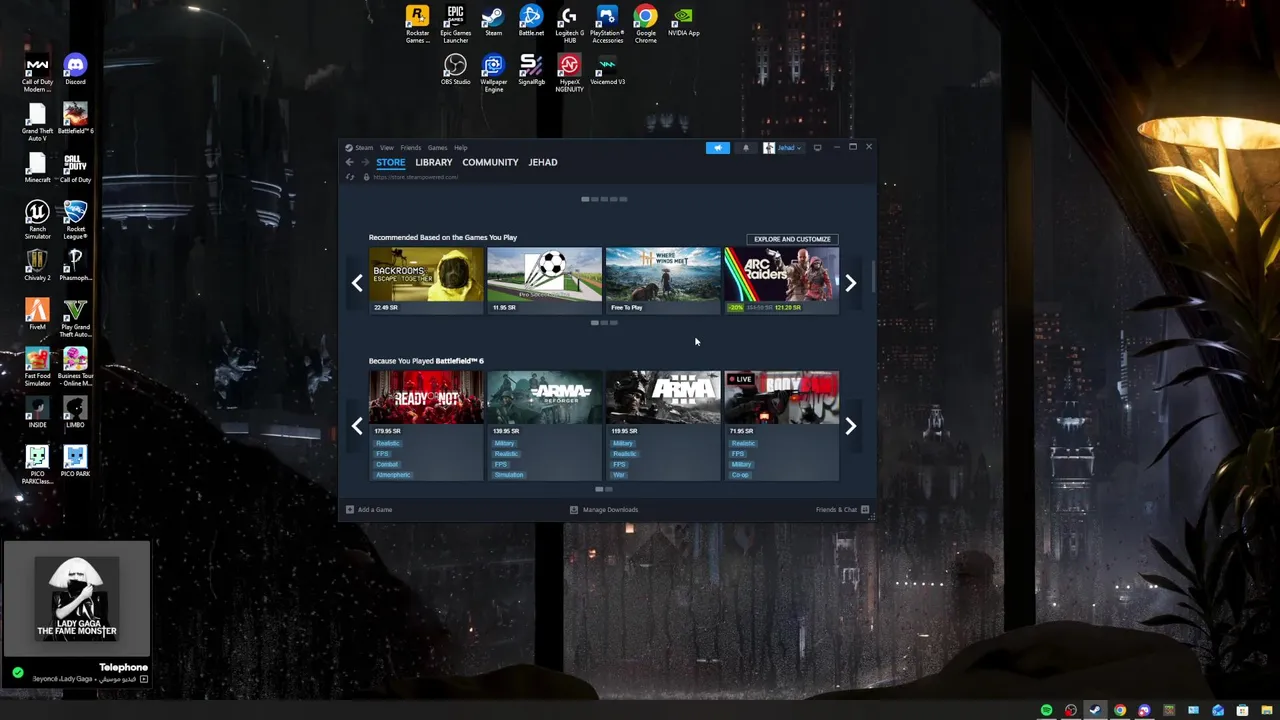Select the Minecraft desktop icon
This screenshot has height=720, width=1280.
(x=37, y=168)
